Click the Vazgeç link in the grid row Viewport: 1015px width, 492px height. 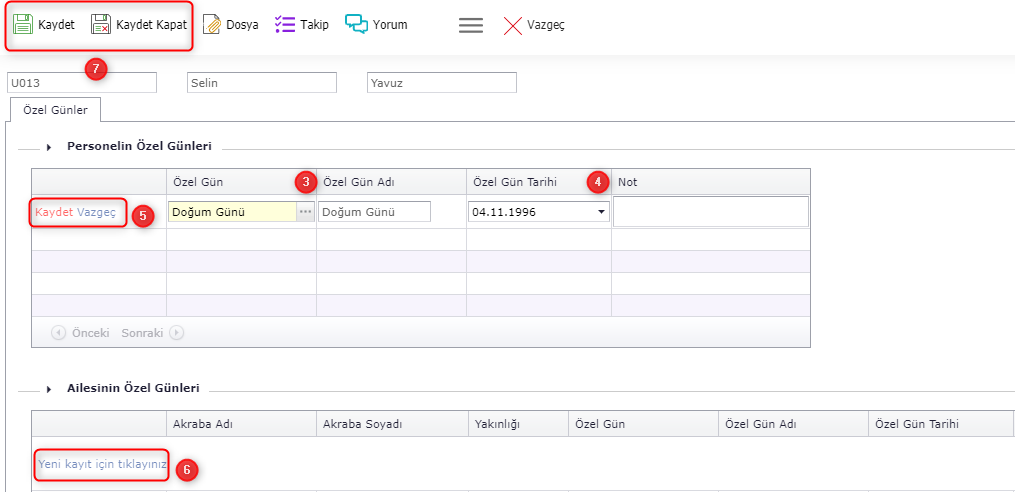point(97,212)
